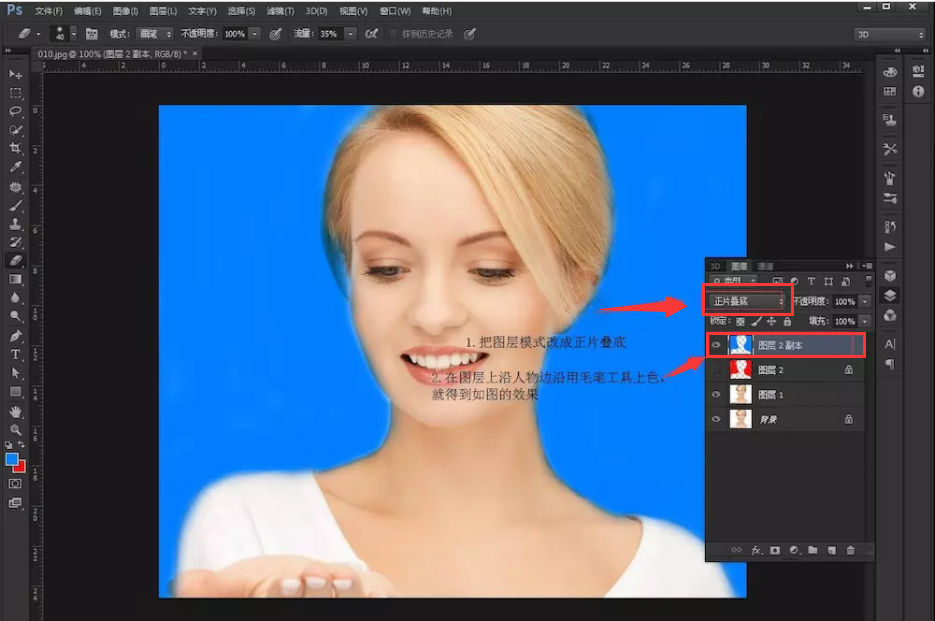Activate the Horizontal Type tool

pos(15,354)
